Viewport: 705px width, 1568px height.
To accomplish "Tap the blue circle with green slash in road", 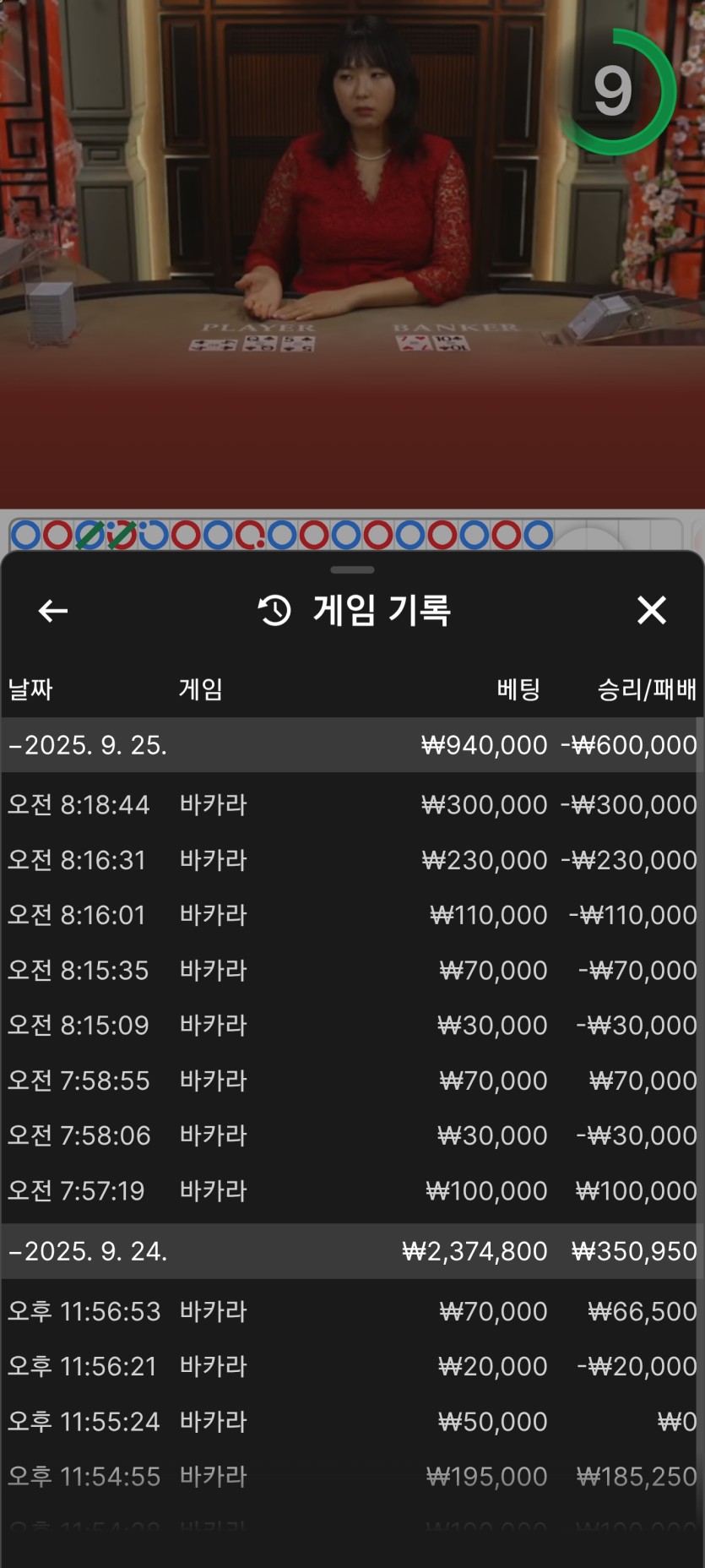I will [89, 535].
